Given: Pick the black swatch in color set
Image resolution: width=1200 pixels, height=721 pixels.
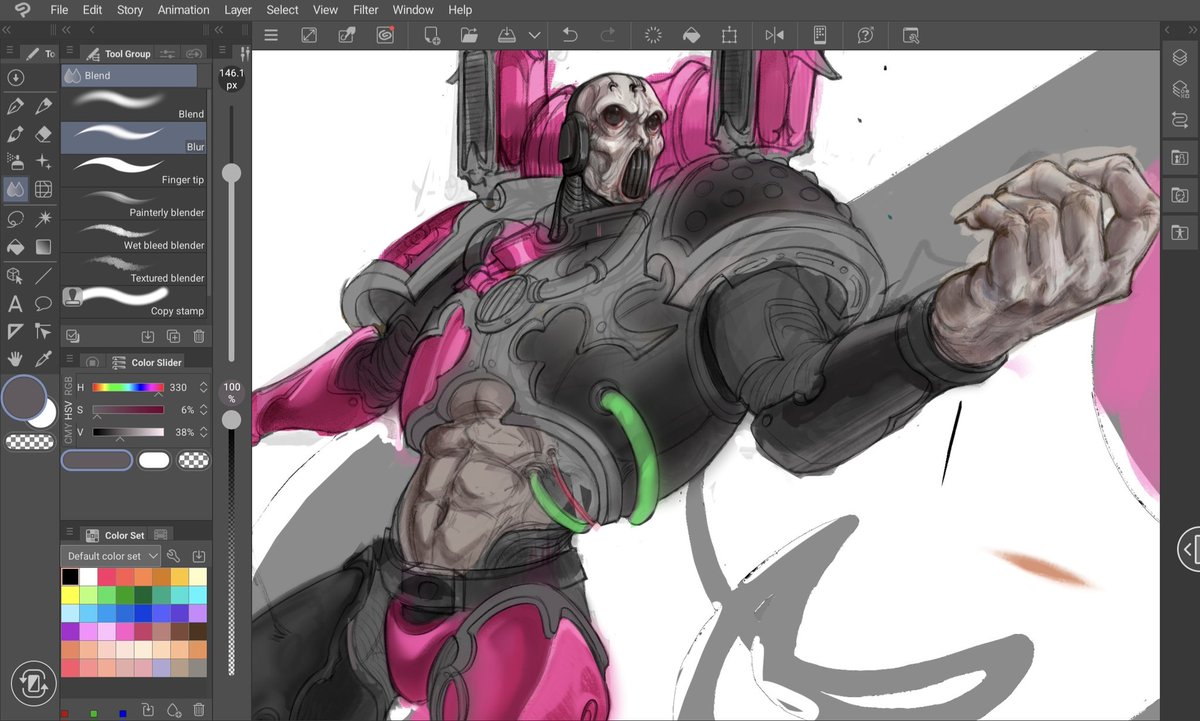Looking at the screenshot, I should (70, 577).
